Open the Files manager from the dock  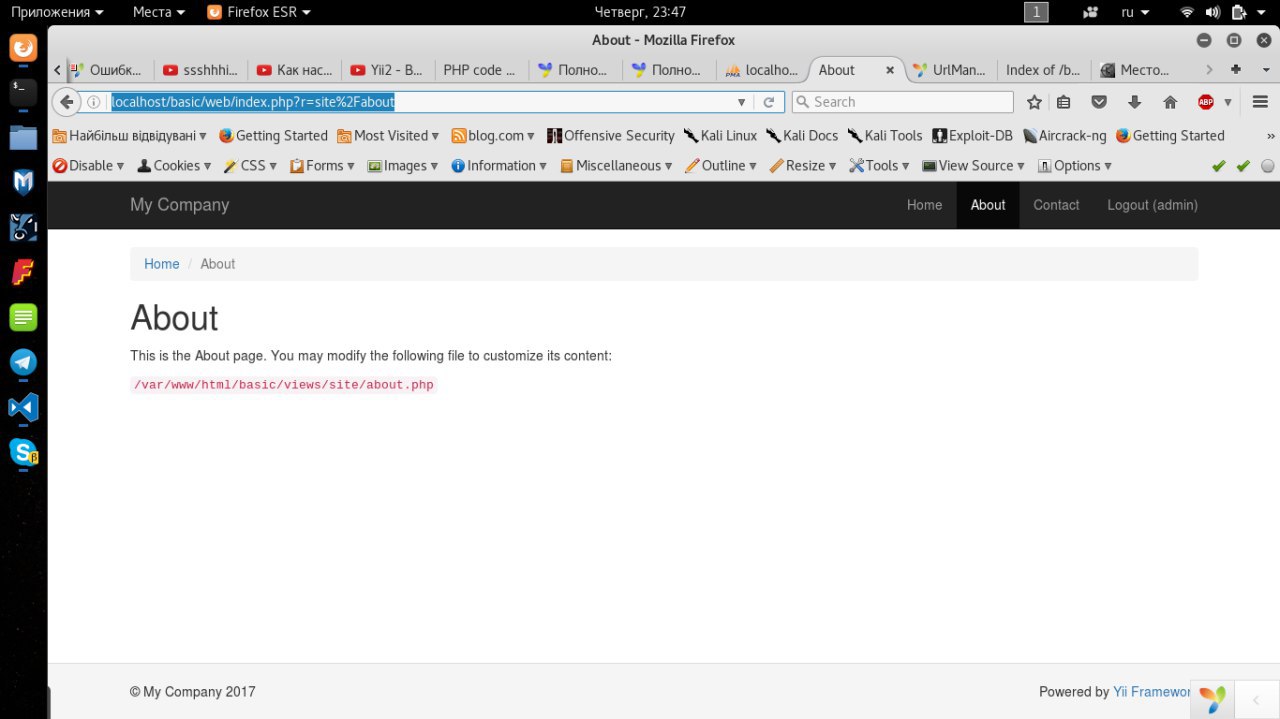(x=23, y=137)
